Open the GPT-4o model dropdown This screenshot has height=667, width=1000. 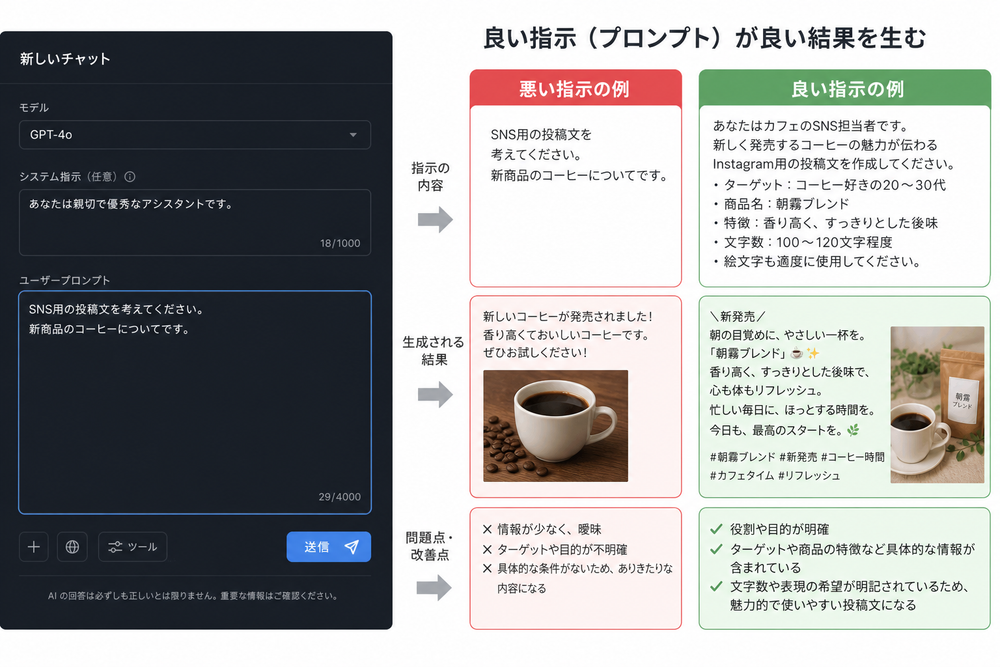tap(195, 135)
